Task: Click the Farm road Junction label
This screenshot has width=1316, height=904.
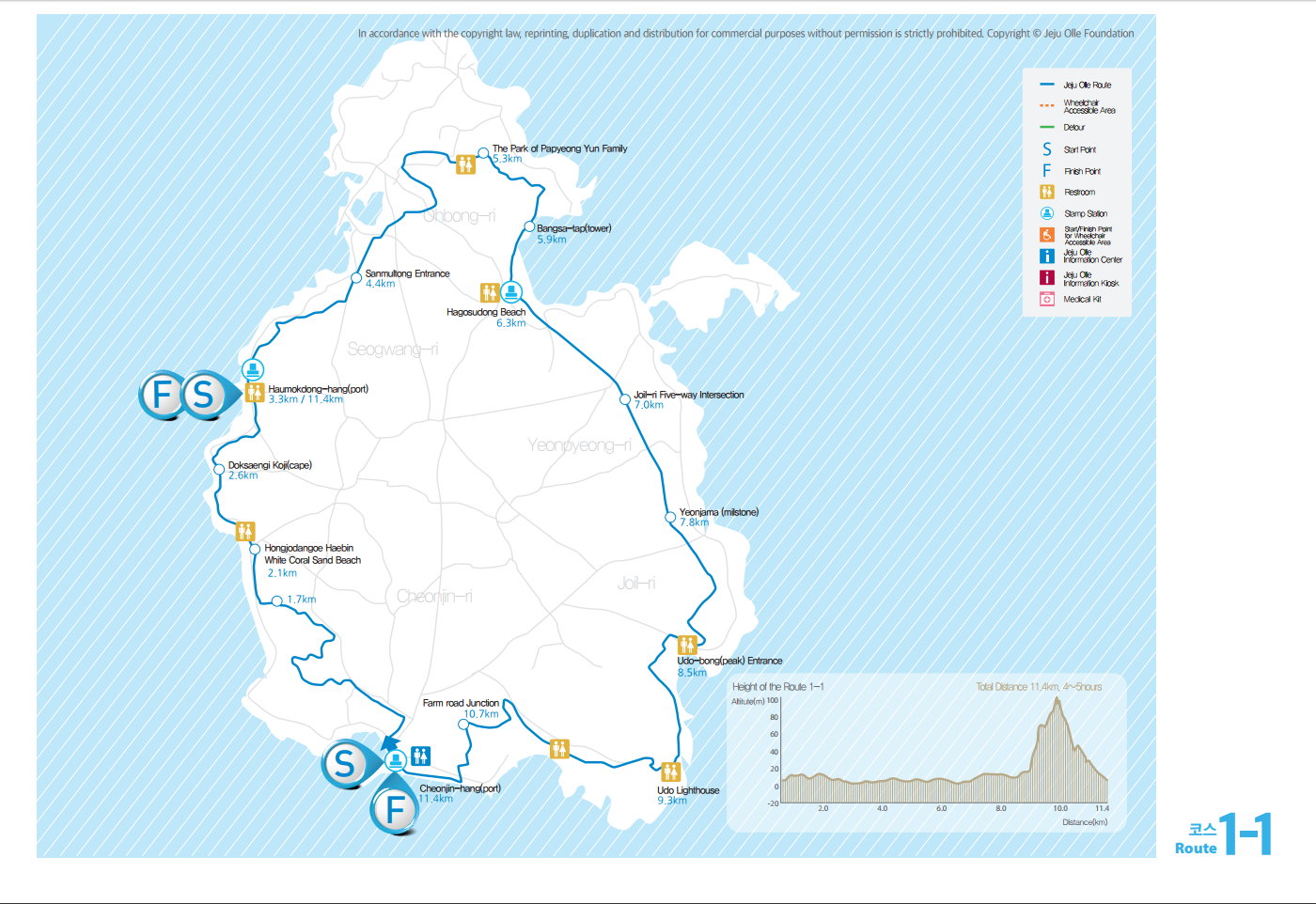Action: [x=461, y=703]
